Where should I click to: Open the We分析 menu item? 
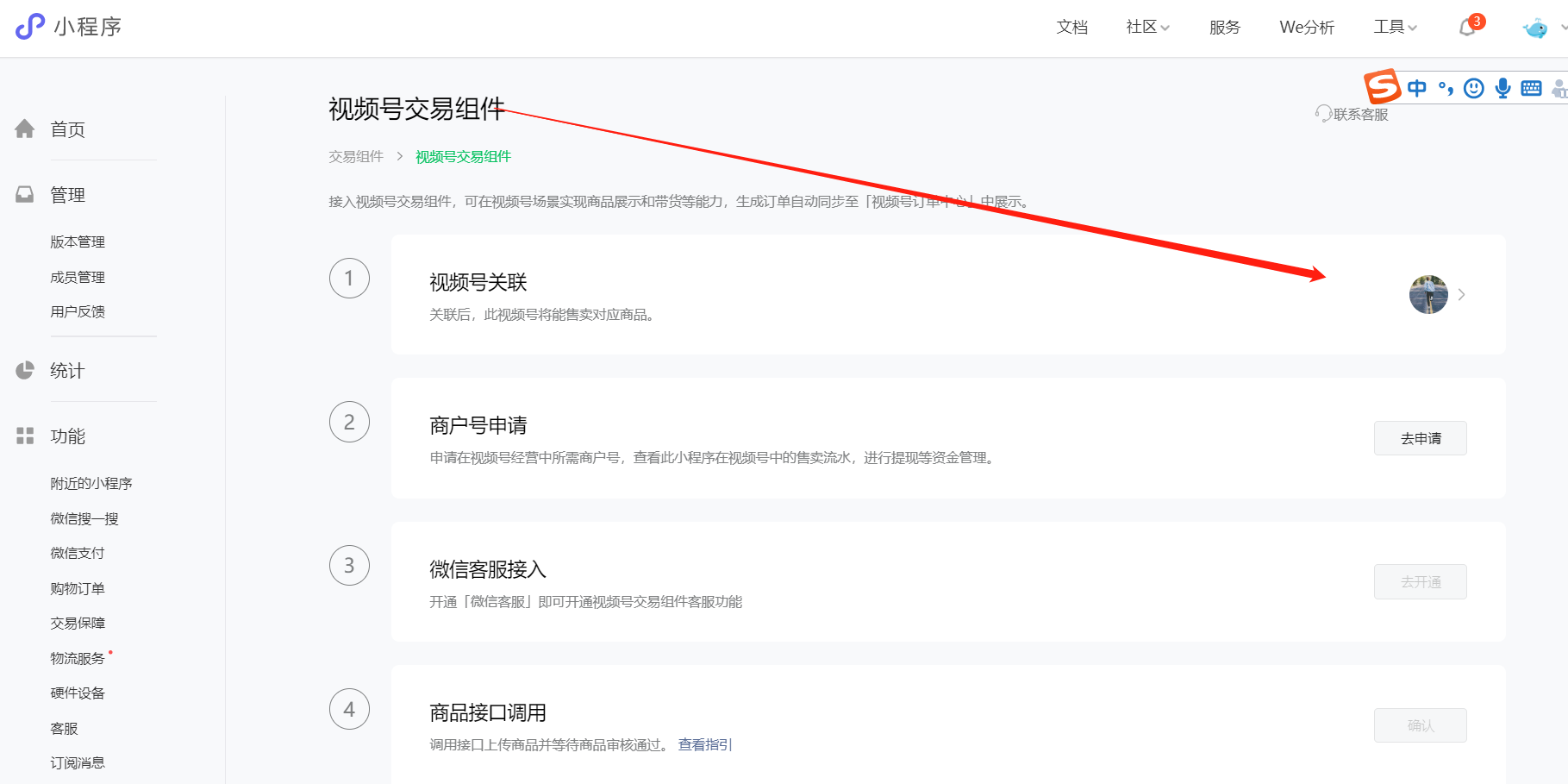click(1307, 28)
